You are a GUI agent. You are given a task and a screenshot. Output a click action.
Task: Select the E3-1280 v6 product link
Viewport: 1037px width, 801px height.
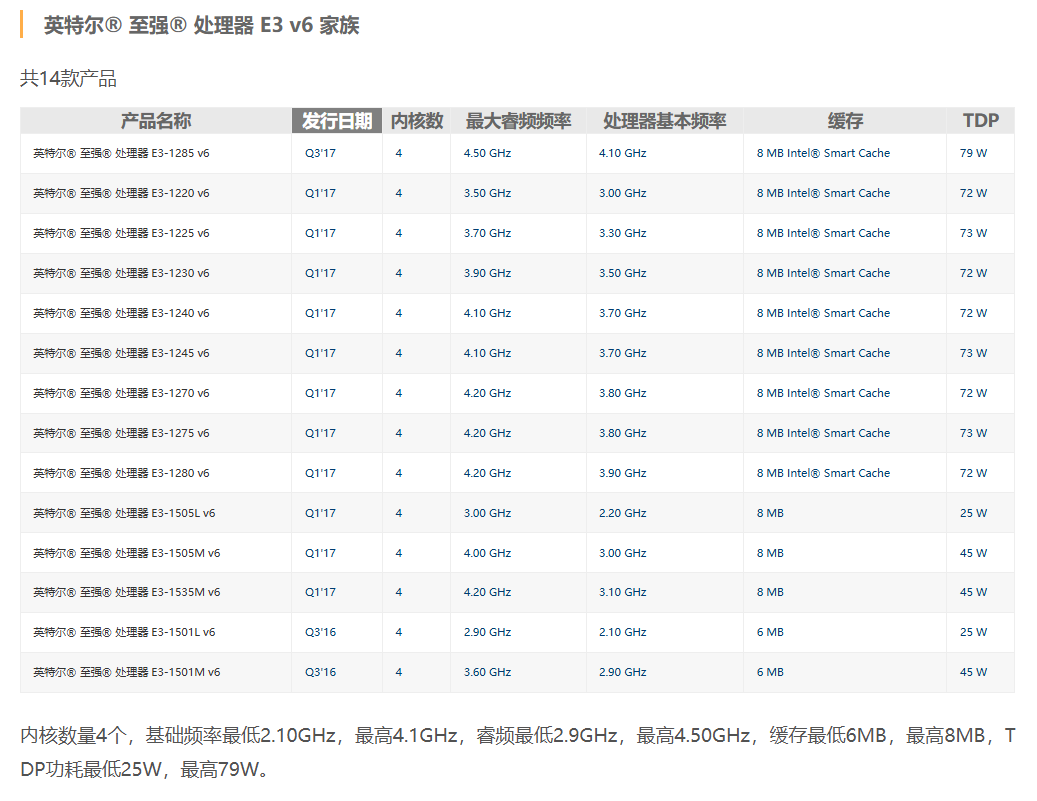(x=121, y=474)
